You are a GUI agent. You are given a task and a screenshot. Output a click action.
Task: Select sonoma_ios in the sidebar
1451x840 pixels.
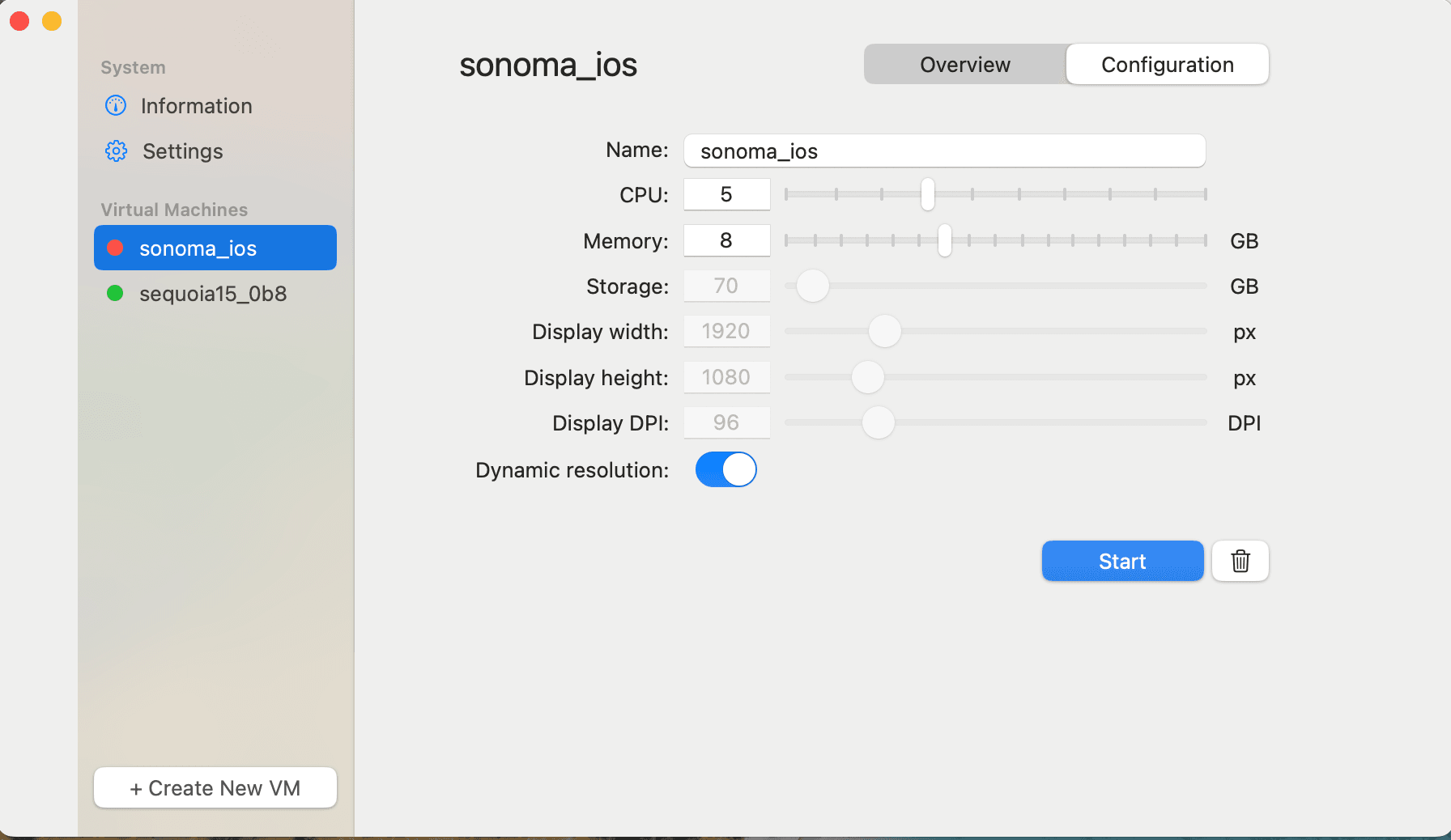pos(198,248)
